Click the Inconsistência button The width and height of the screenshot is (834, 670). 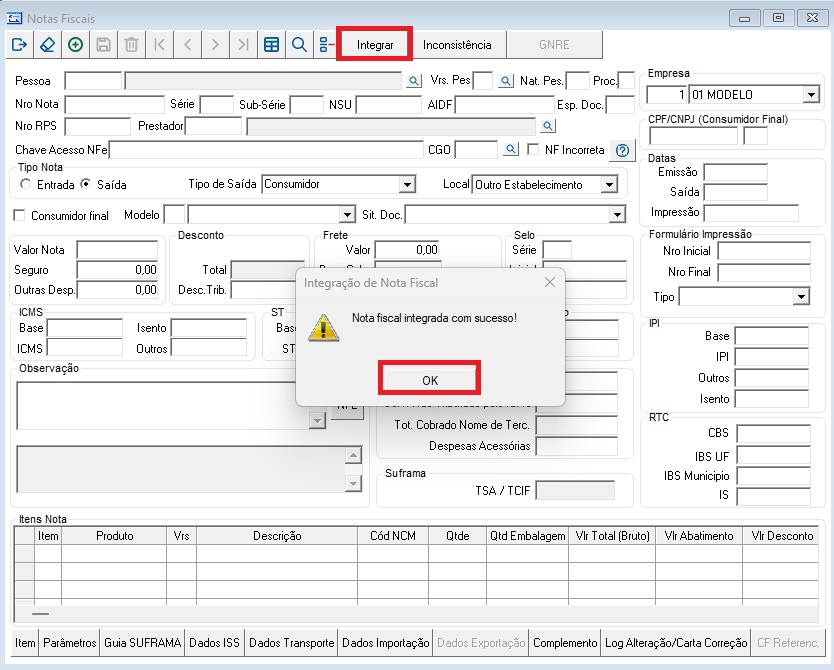point(457,45)
